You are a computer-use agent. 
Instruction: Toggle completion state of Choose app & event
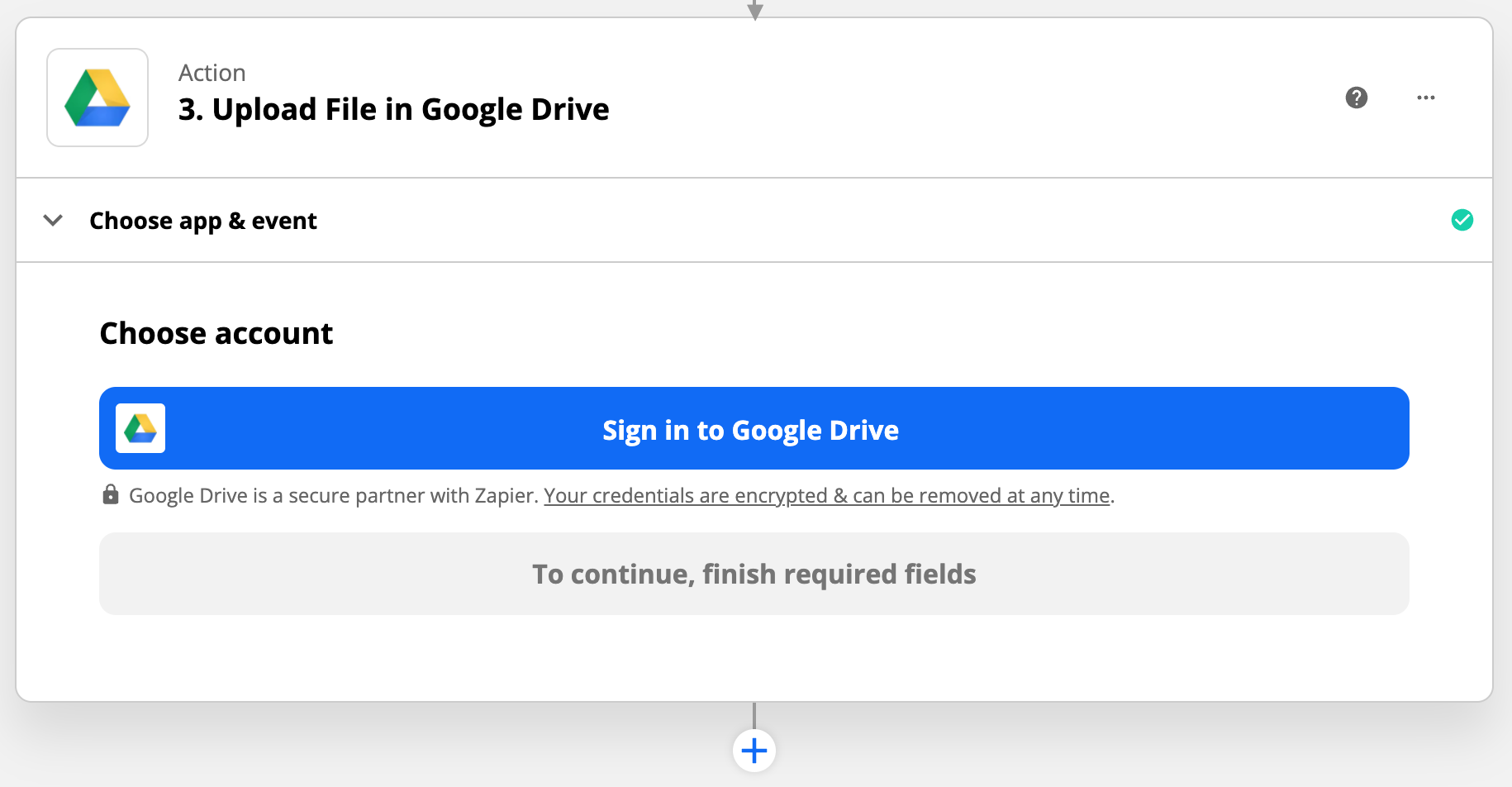(x=1462, y=220)
